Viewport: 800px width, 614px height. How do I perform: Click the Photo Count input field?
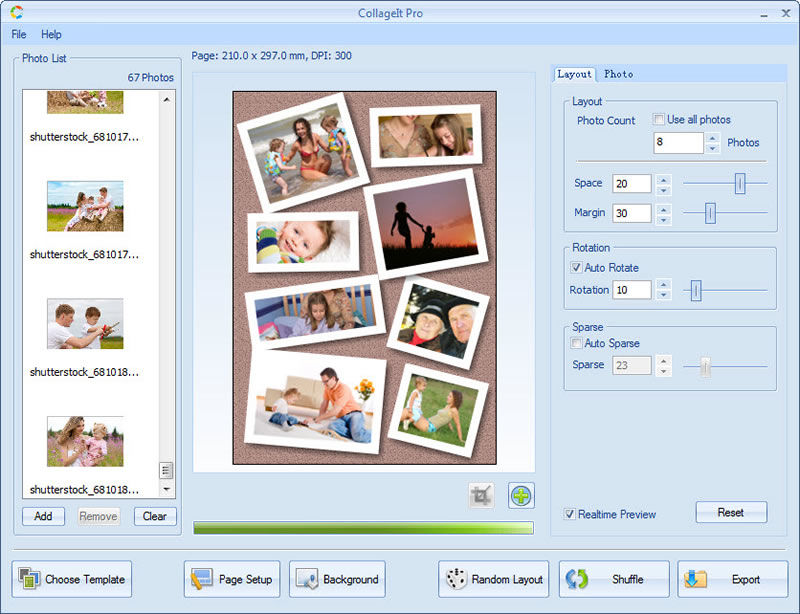click(x=678, y=142)
